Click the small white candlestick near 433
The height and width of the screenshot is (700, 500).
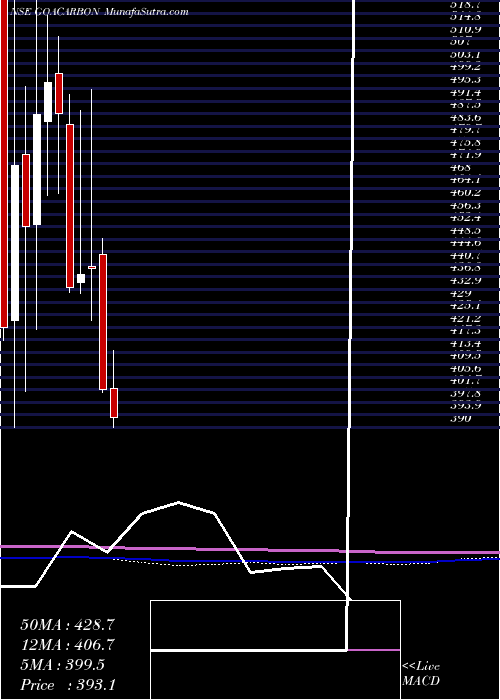81,279
